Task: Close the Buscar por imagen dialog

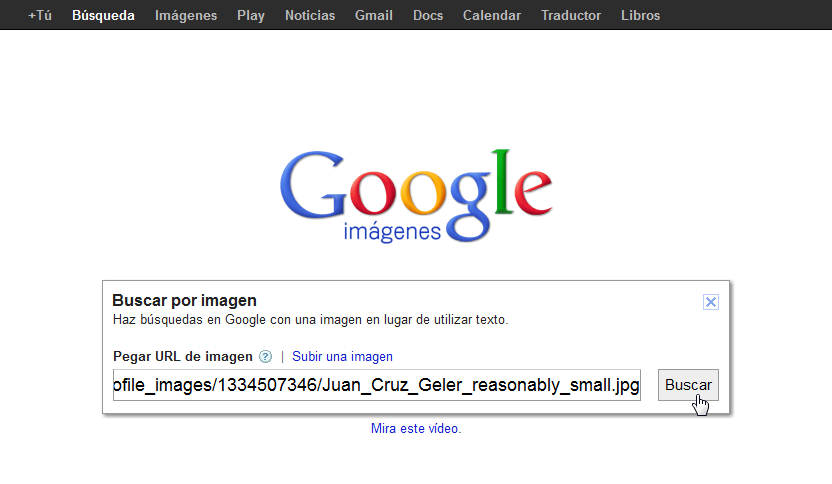Action: (x=710, y=302)
